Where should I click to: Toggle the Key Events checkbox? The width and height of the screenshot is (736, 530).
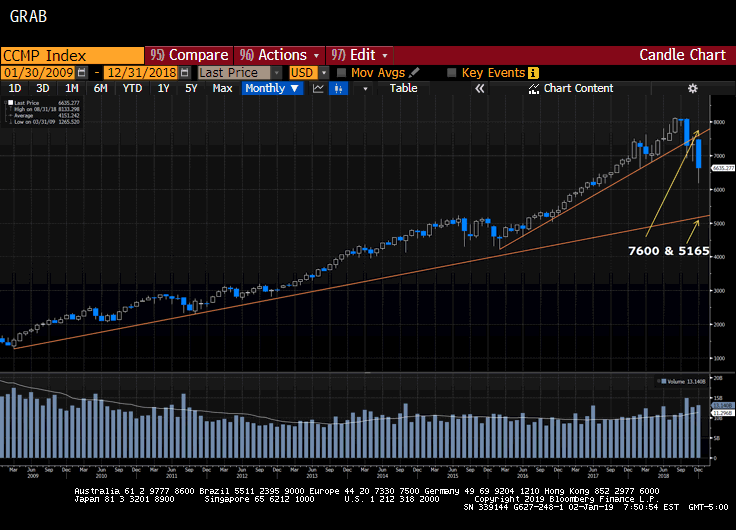click(x=452, y=73)
